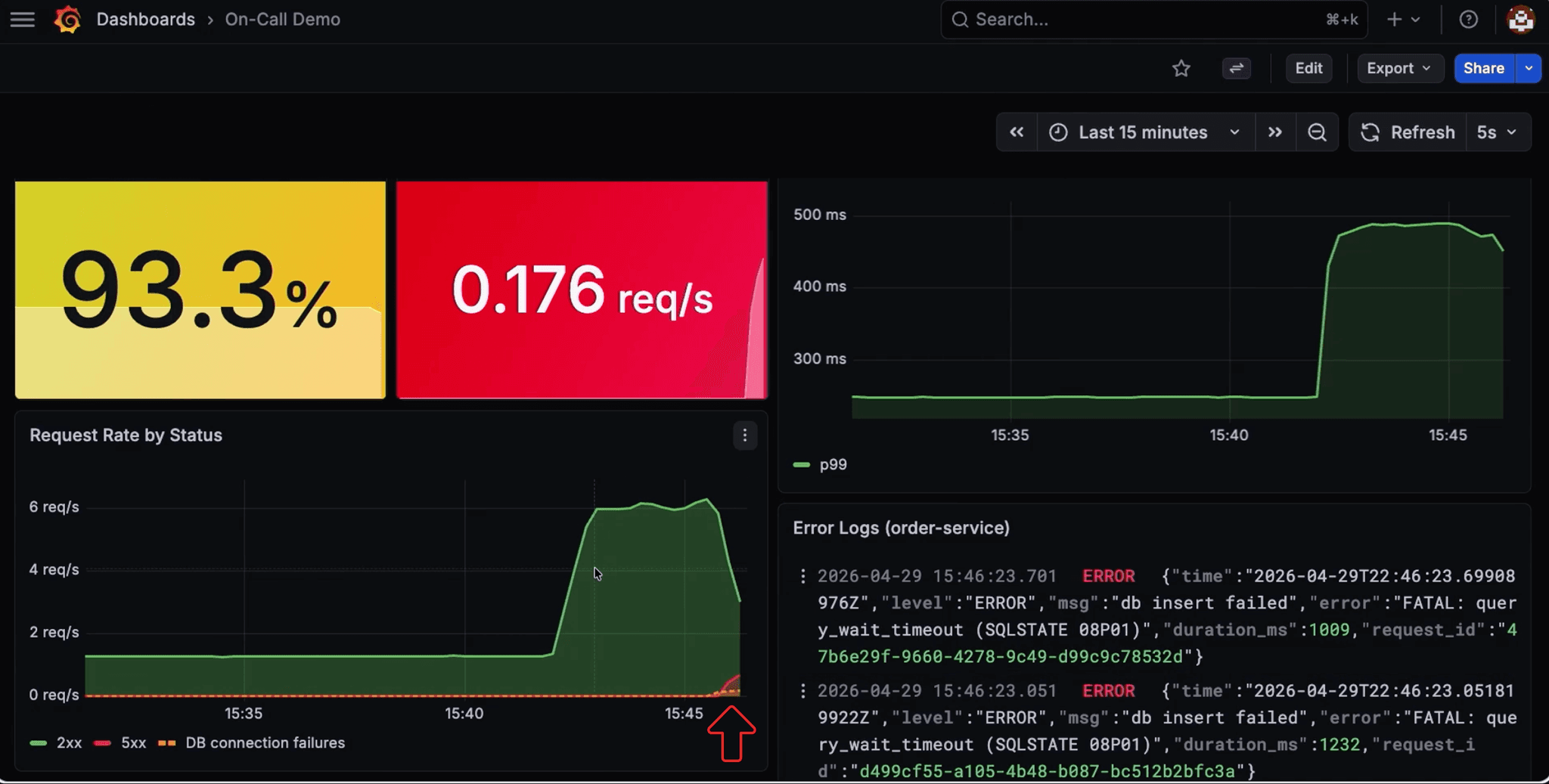Viewport: 1549px width, 784px height.
Task: Expand the Share options chevron
Action: tap(1529, 69)
